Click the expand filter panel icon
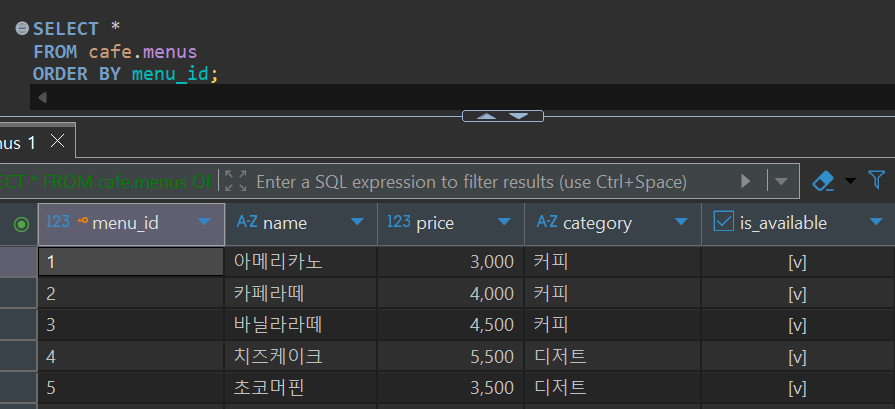This screenshot has height=409, width=895. pyautogui.click(x=236, y=181)
